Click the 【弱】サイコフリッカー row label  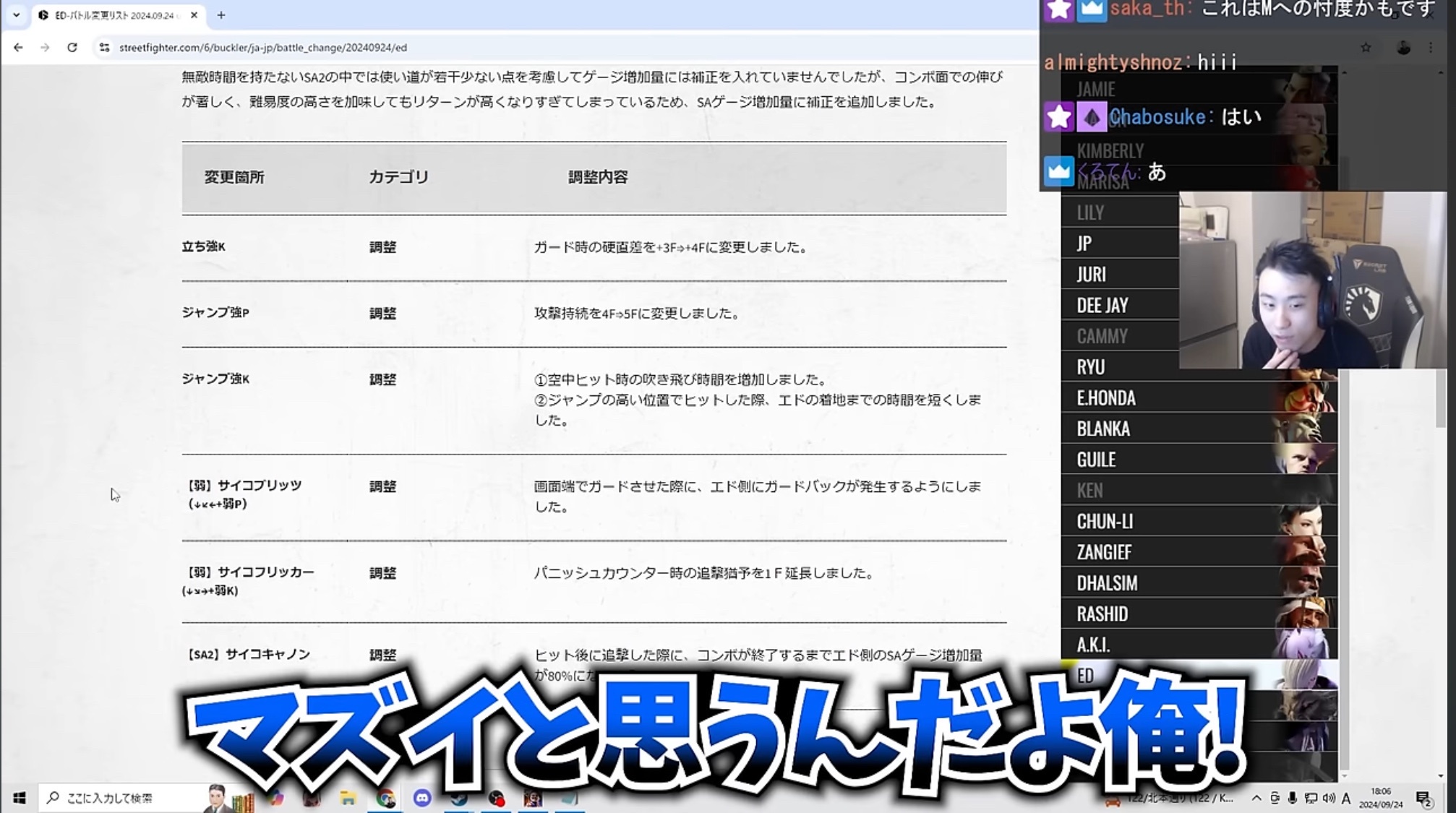(x=248, y=581)
